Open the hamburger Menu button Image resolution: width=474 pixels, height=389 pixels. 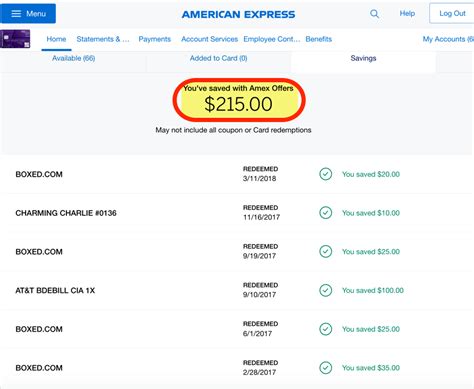28,14
